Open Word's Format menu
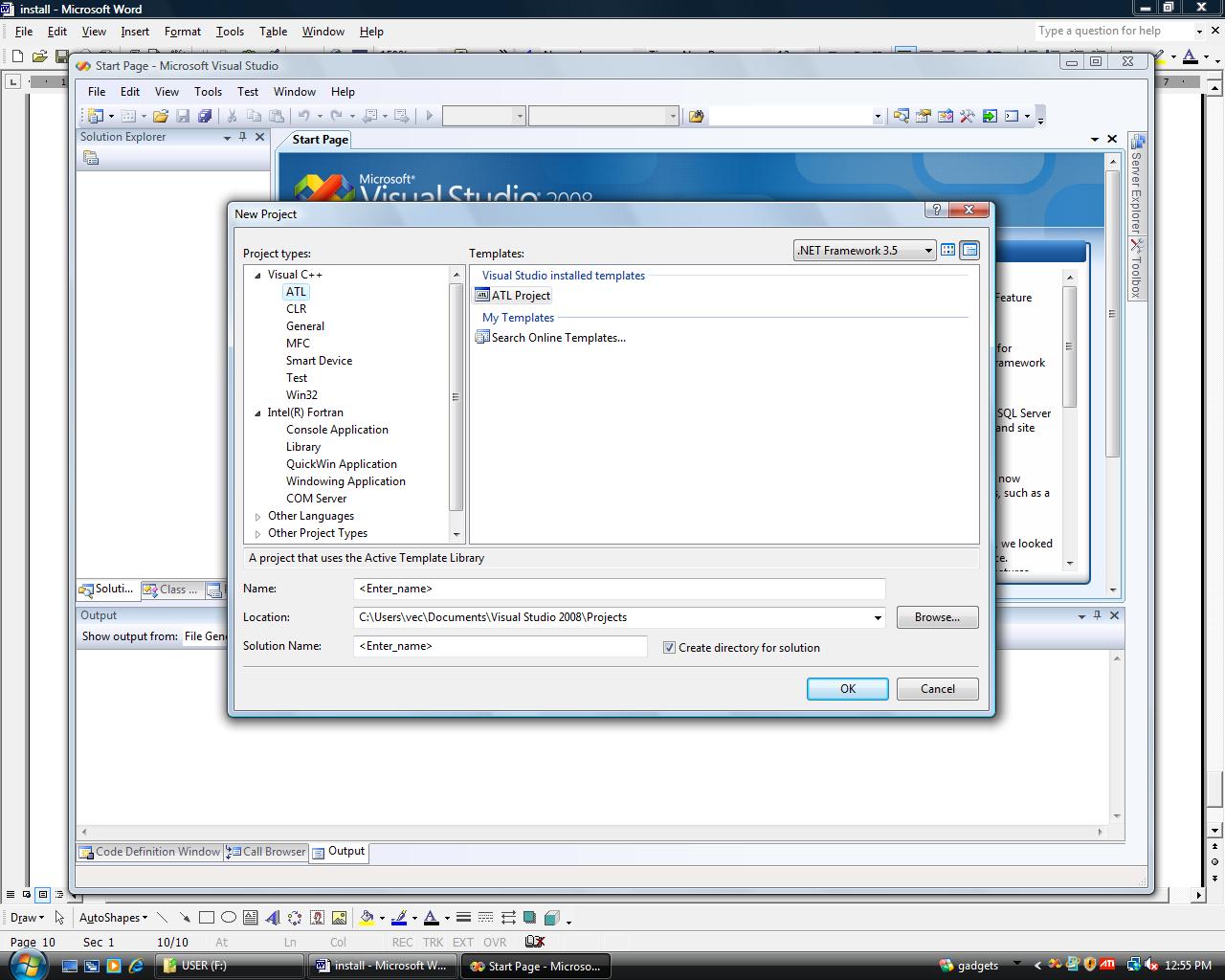This screenshot has height=980, width=1225. coord(183,32)
